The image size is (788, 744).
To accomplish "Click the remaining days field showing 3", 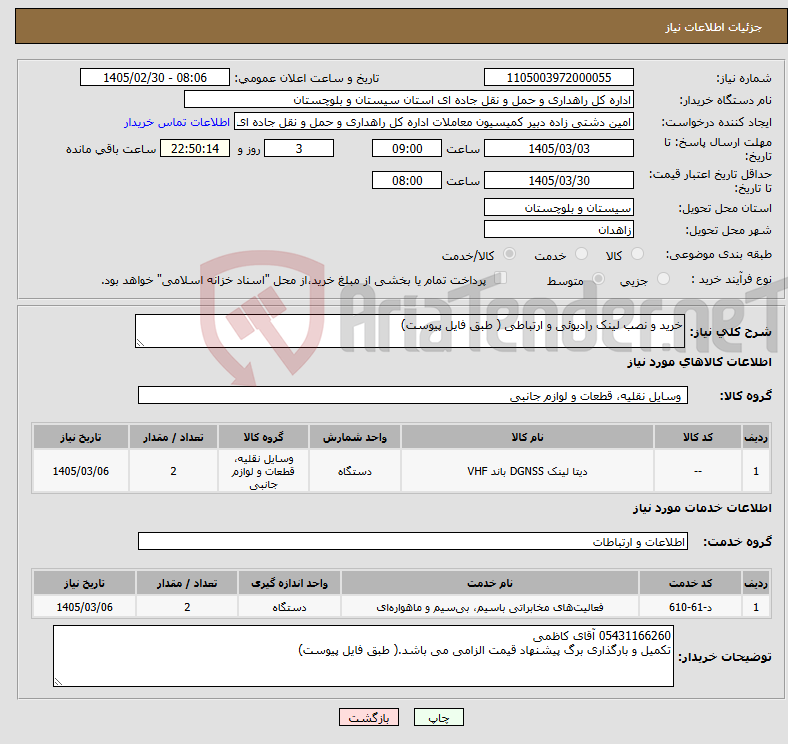I will point(299,148).
